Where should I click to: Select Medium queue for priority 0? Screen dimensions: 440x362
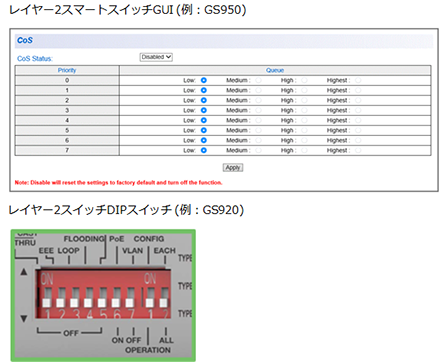pos(258,80)
